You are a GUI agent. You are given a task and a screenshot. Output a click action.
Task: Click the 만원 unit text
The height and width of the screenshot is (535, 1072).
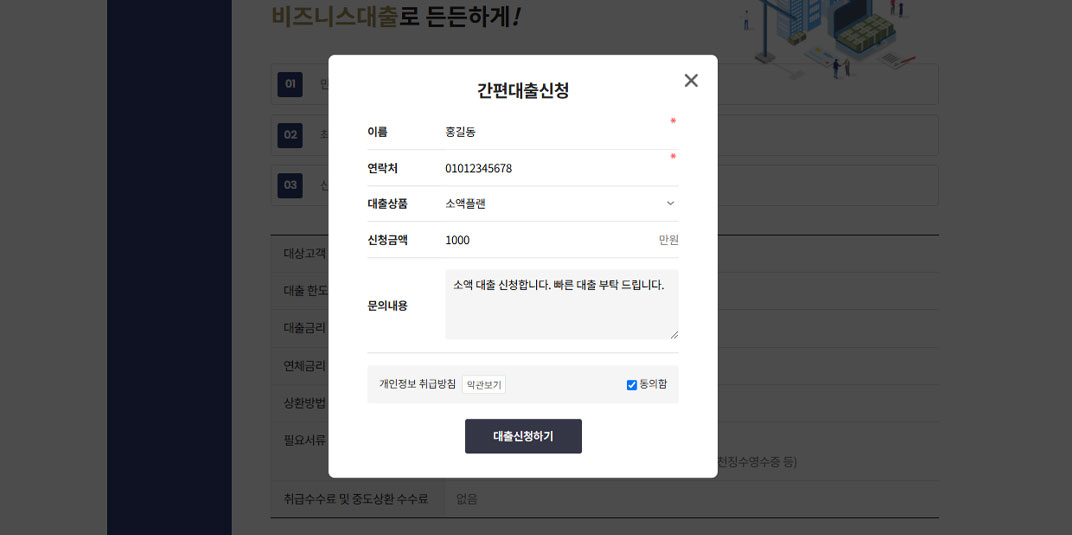pyautogui.click(x=669, y=240)
